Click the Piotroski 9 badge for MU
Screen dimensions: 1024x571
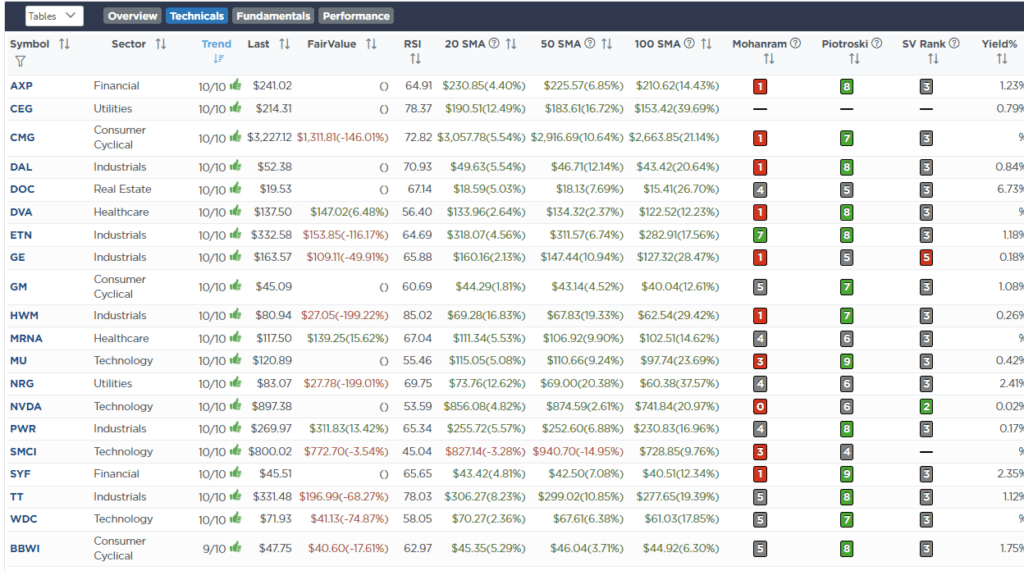846,361
